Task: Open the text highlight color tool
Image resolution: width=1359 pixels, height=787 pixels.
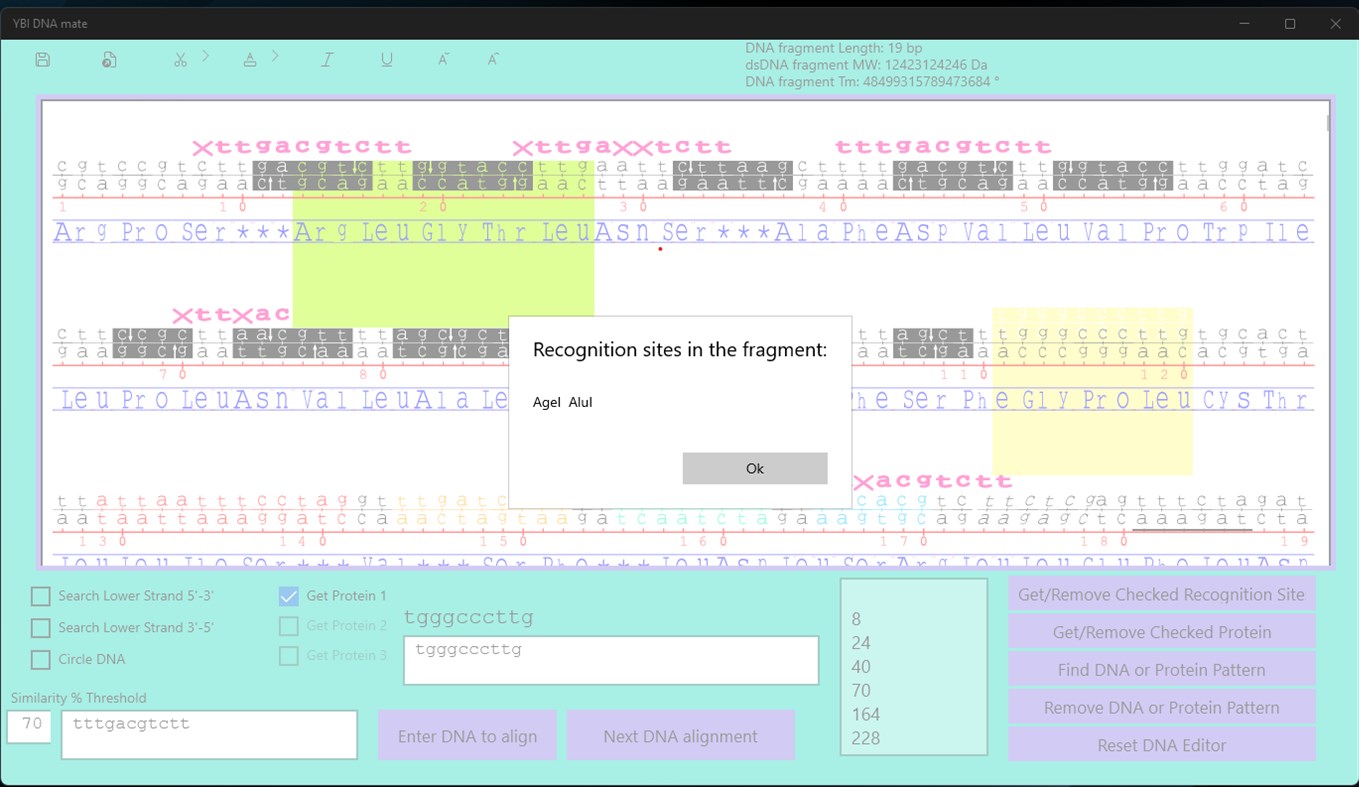Action: tap(249, 60)
